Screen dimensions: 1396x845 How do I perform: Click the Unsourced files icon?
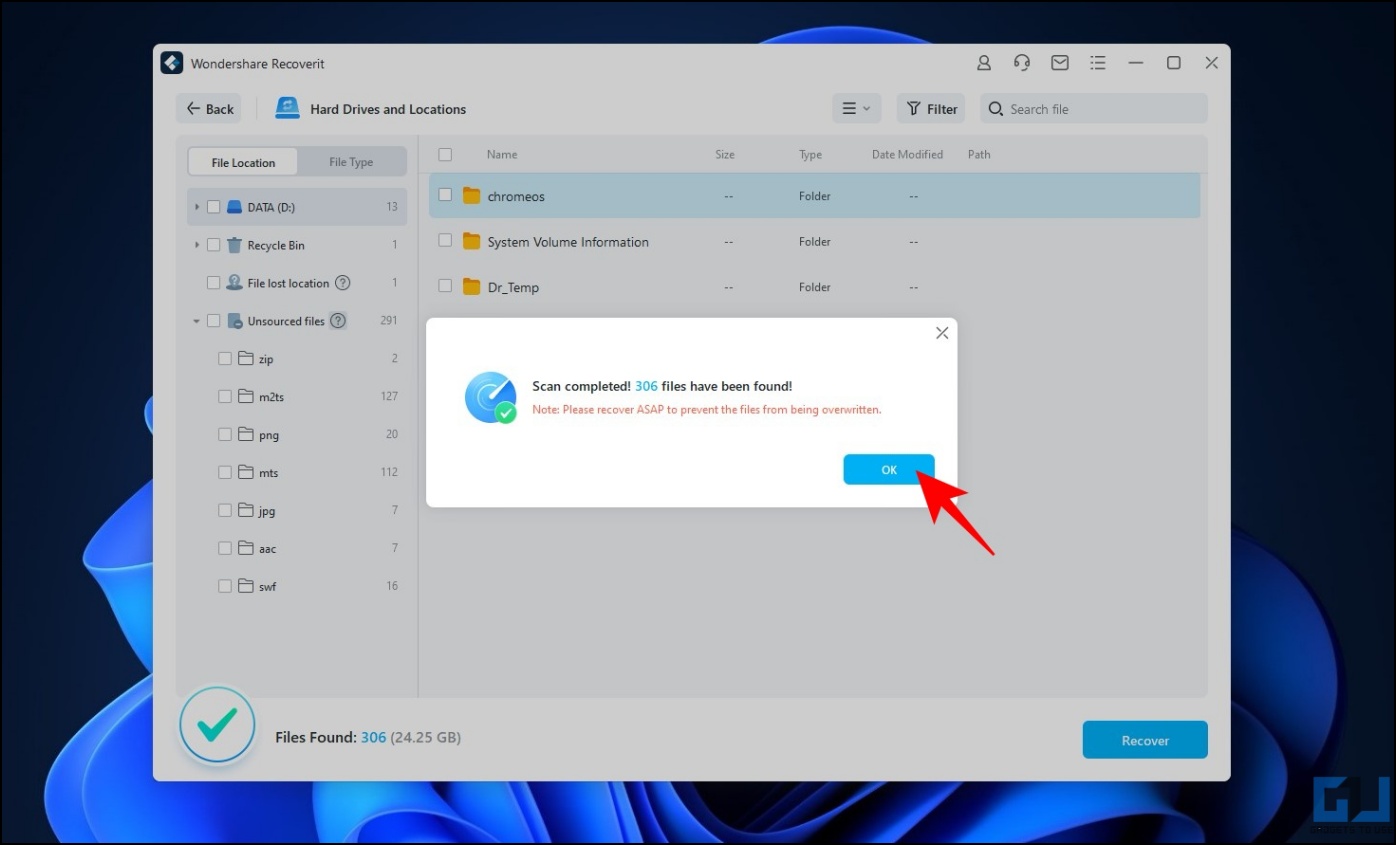coord(235,321)
